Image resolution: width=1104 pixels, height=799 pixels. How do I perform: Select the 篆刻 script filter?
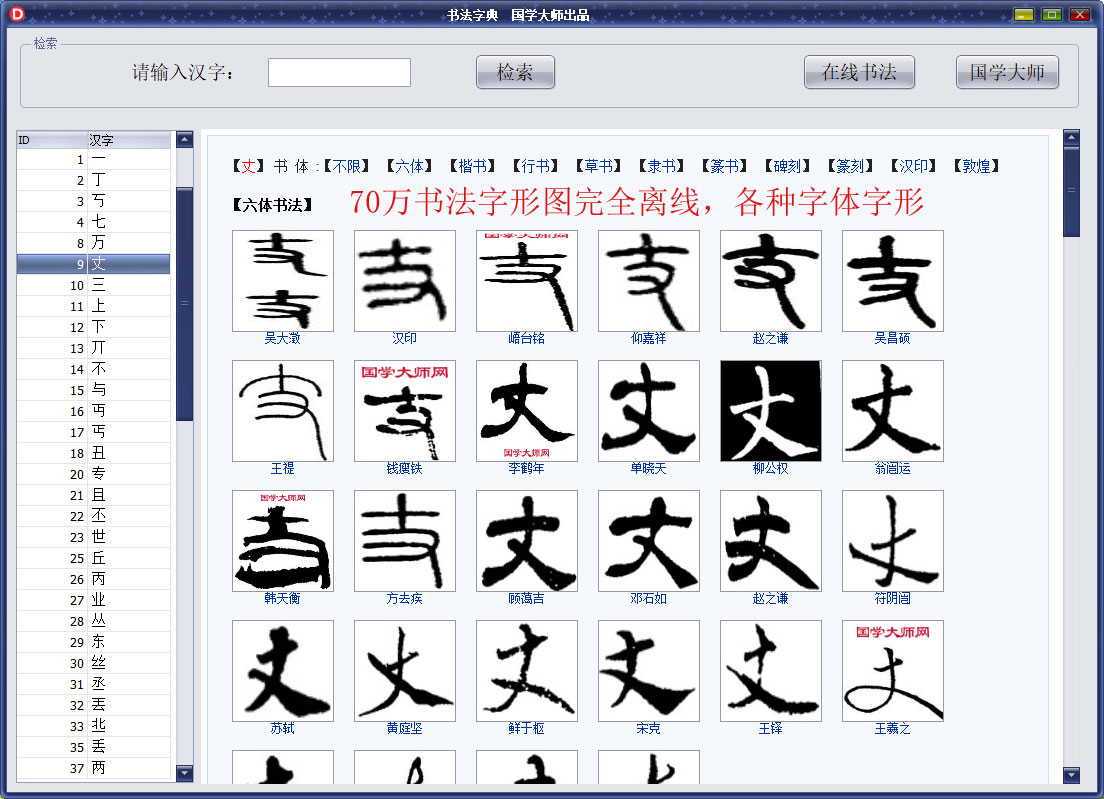point(850,166)
